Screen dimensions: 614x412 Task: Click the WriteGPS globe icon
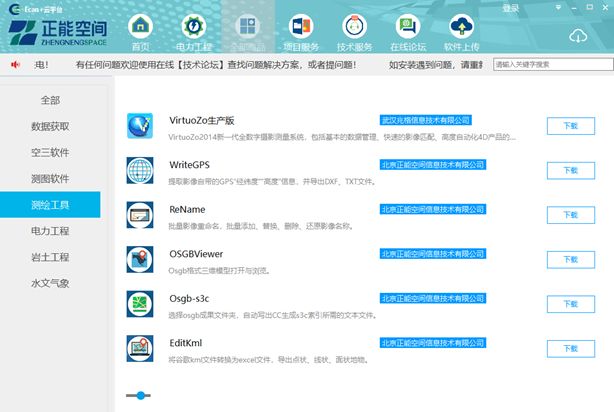click(x=140, y=170)
